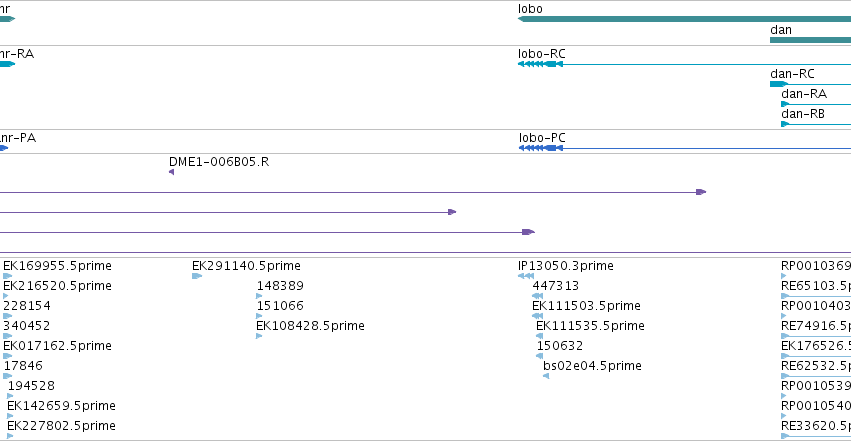Click the DME1-006B05.R purple arrow glyph

[x=172, y=172]
